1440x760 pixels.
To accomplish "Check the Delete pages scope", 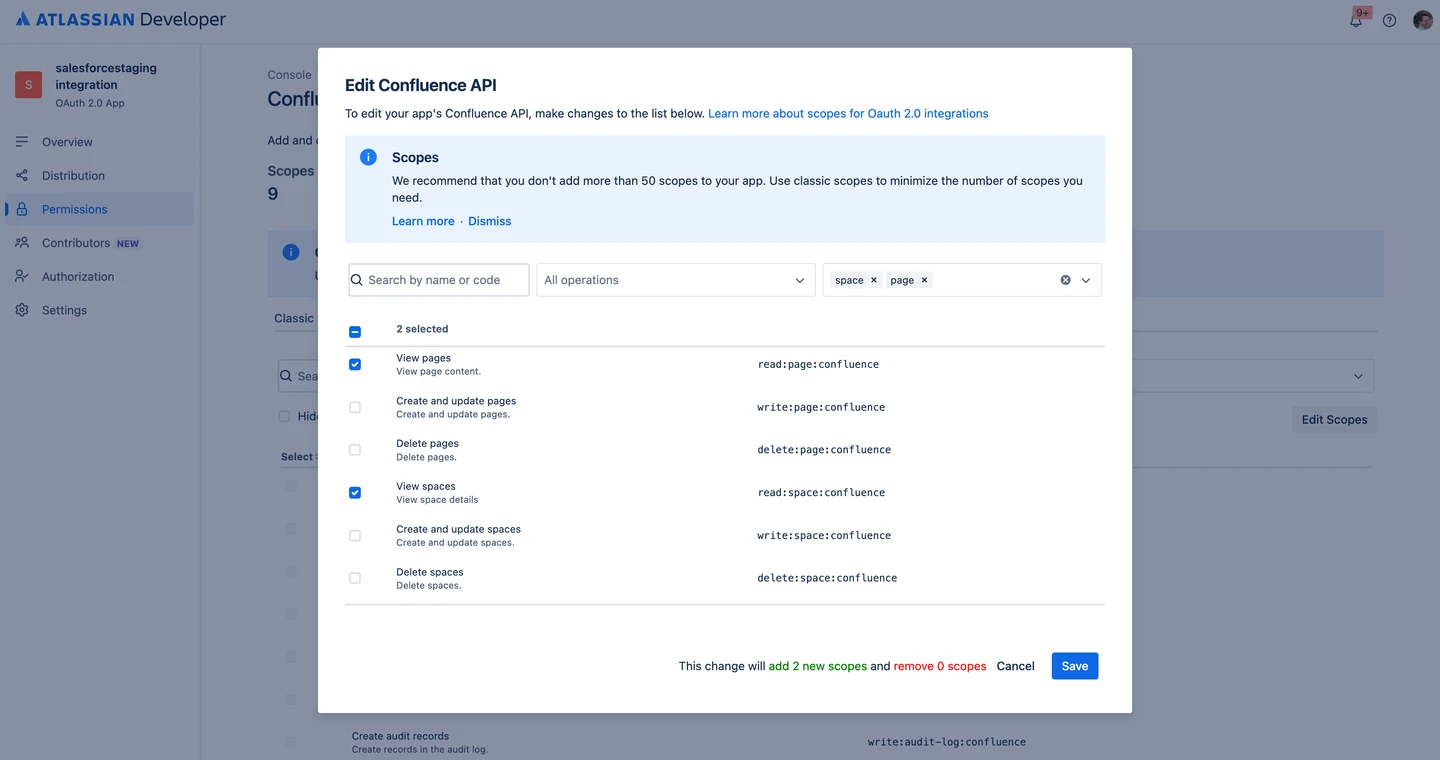I will 355,450.
